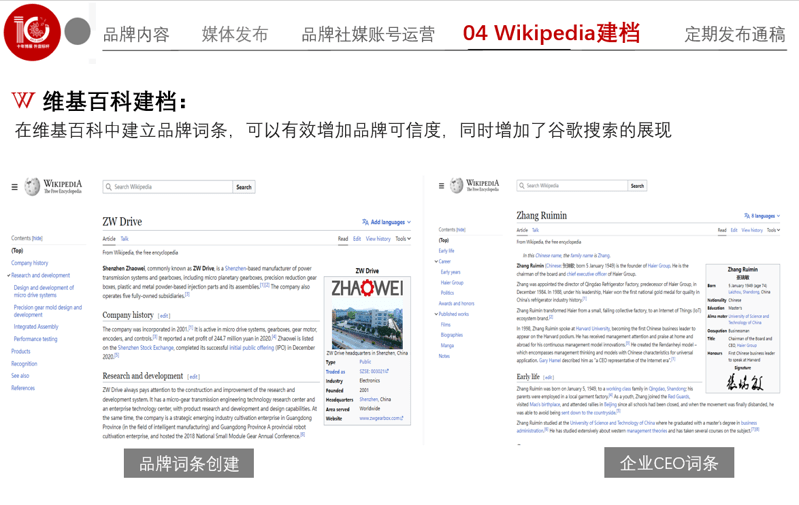Click Wikipedia globe logo on ZW Drive page

click(x=32, y=187)
